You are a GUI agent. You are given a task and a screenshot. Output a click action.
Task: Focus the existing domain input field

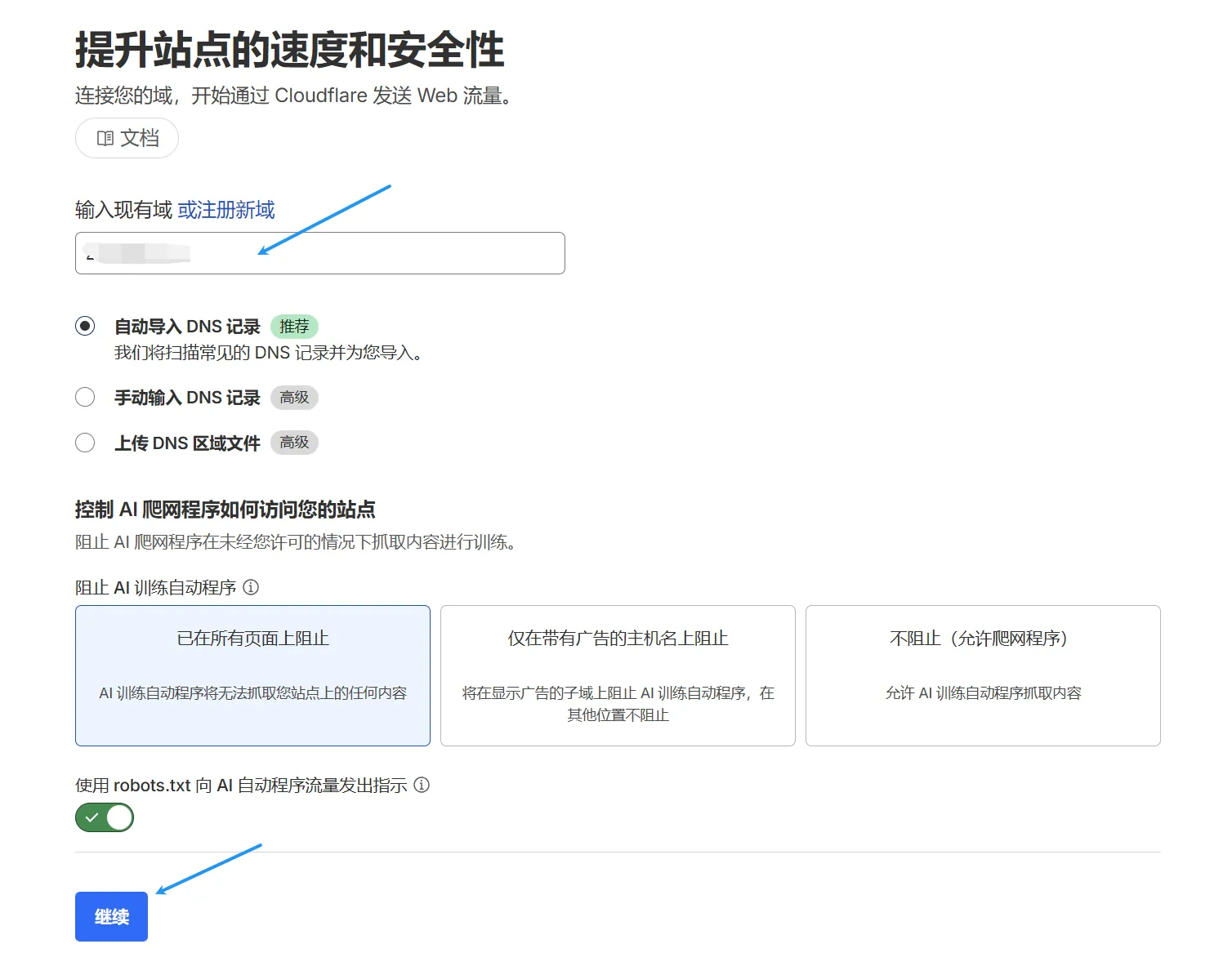(x=368, y=253)
